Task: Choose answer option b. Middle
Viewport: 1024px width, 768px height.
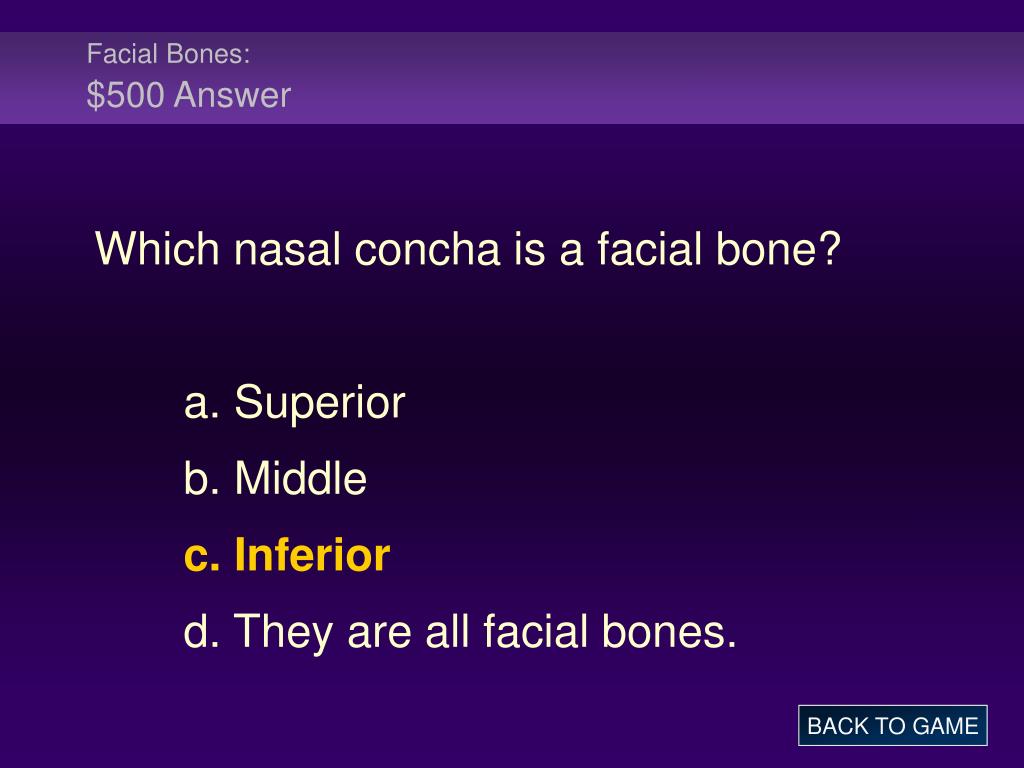Action: coord(275,478)
